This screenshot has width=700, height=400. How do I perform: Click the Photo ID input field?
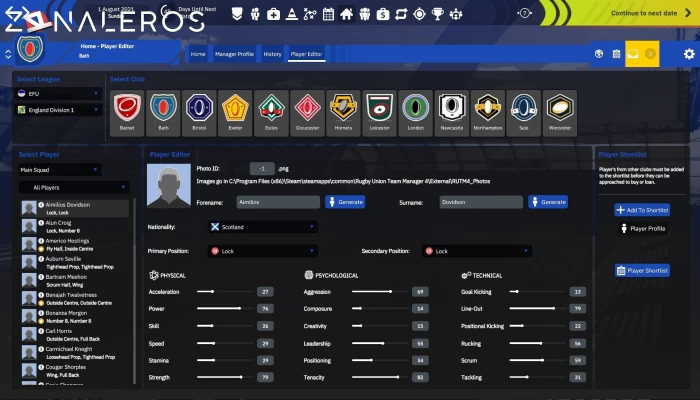tap(262, 169)
